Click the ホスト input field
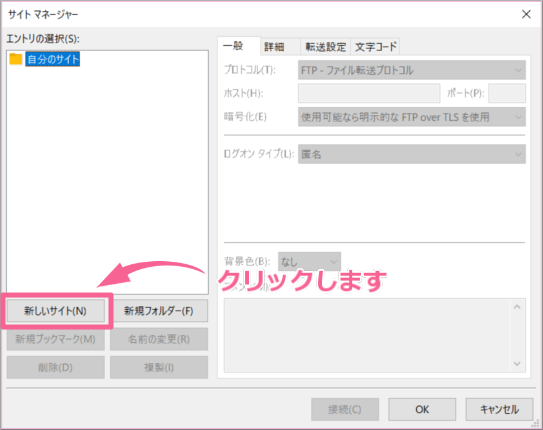Viewport: 543px width, 430px height. pos(369,93)
